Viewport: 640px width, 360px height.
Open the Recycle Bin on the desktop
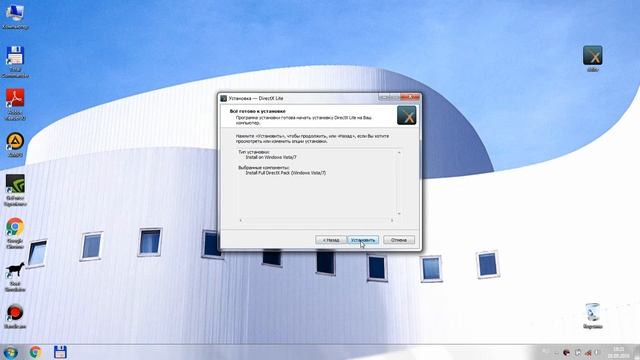[593, 316]
